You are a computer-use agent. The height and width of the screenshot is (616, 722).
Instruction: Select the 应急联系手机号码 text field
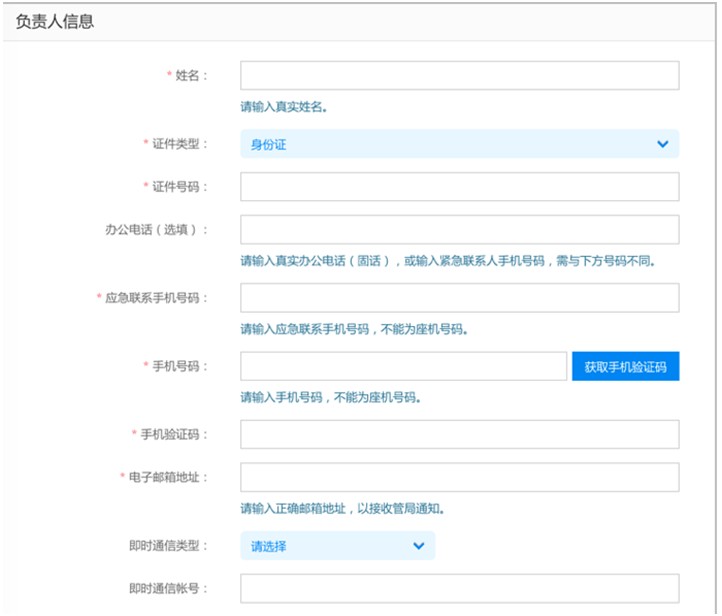[x=459, y=298]
